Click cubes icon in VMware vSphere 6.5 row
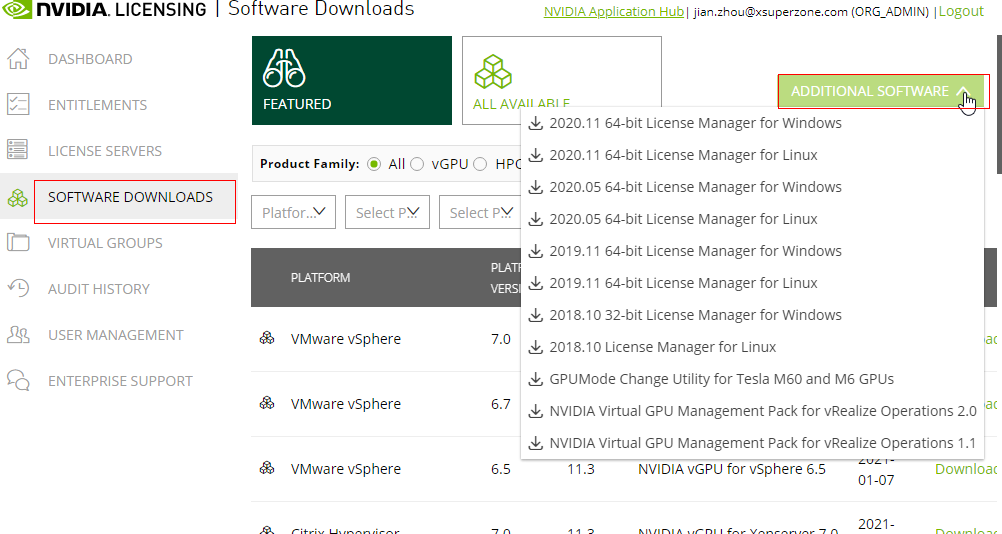1002x534 pixels. point(266,468)
